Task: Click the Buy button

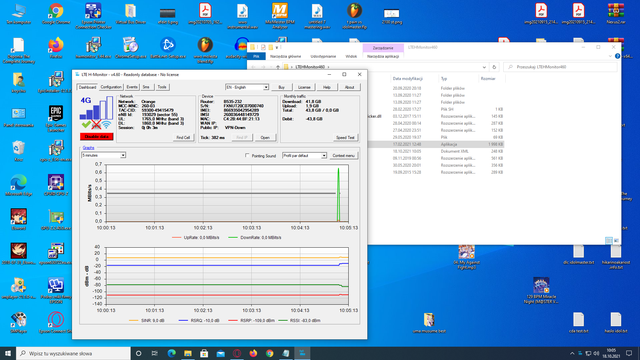Action: (x=281, y=87)
